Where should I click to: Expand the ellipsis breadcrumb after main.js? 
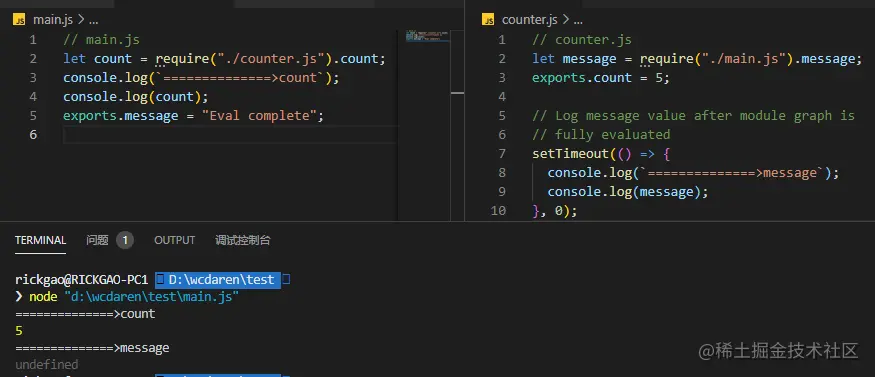[93, 21]
